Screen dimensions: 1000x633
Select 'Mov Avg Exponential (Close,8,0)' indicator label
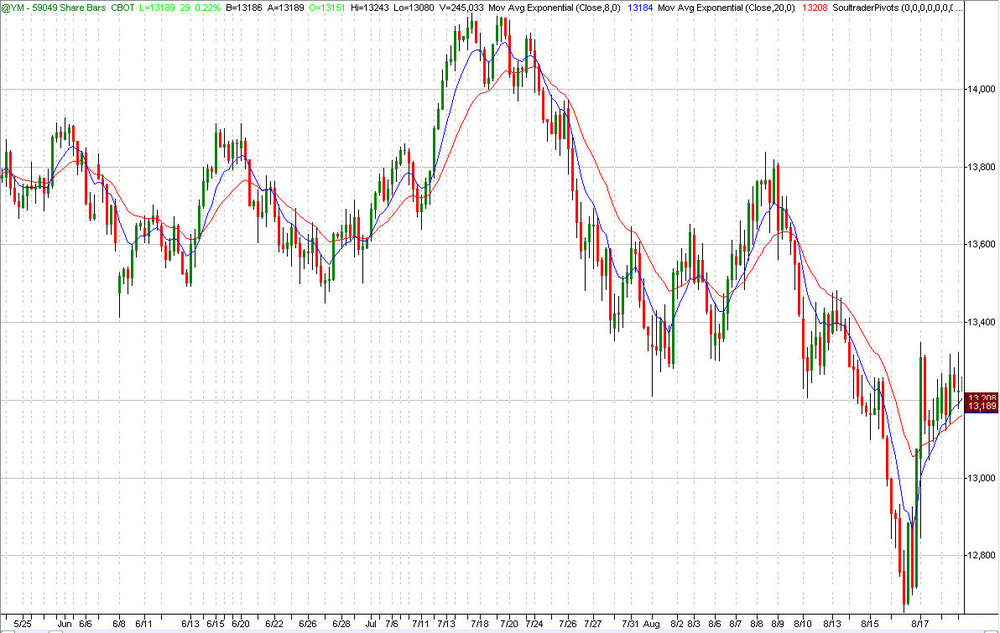click(554, 8)
